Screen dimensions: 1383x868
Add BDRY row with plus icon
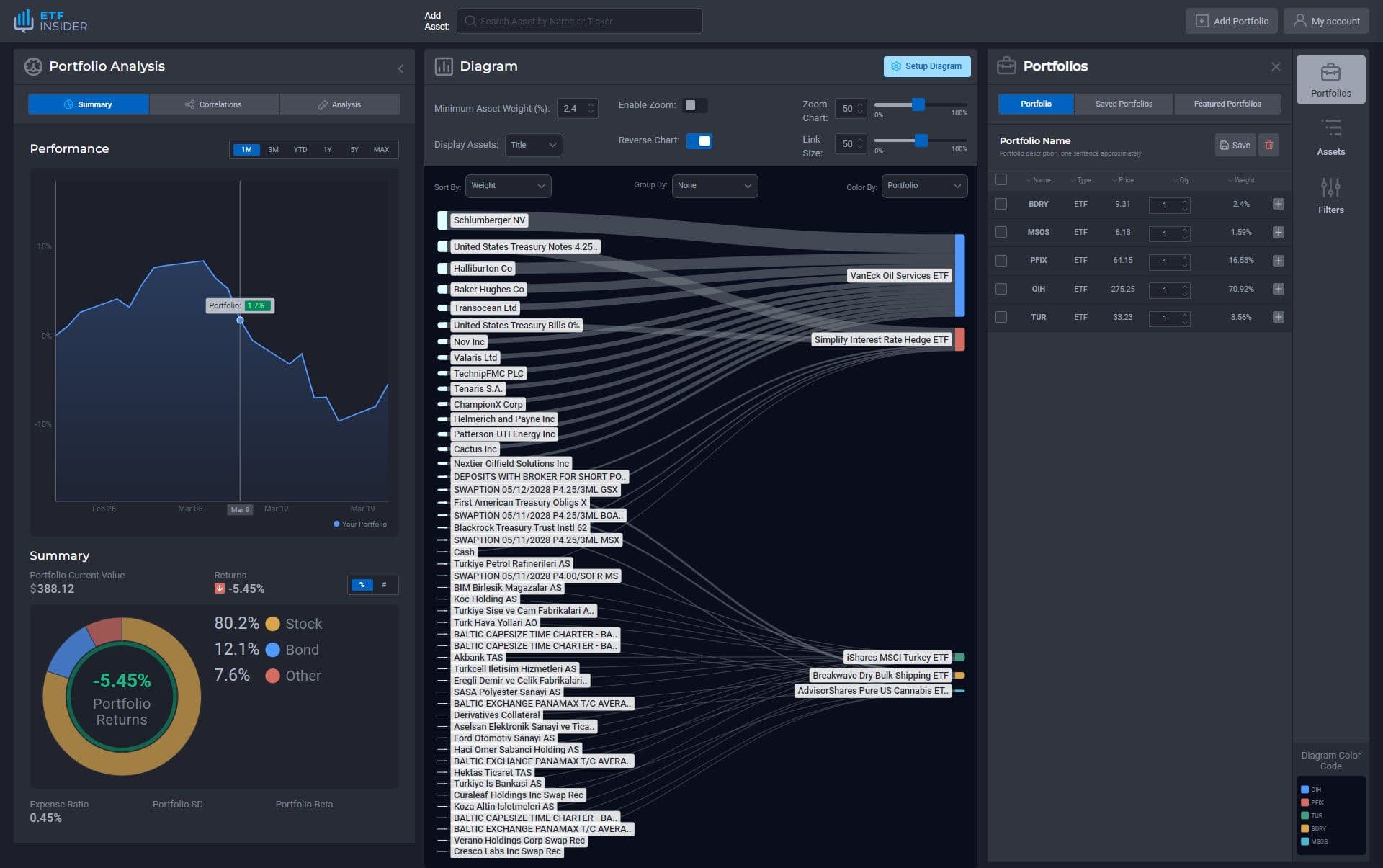click(x=1278, y=204)
